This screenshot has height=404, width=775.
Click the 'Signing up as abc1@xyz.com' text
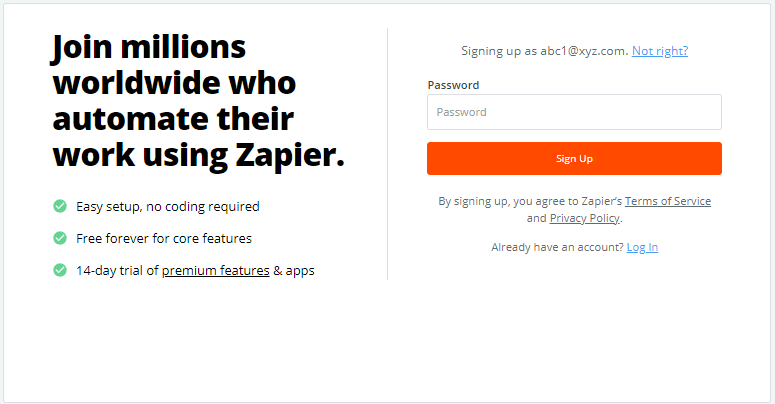(544, 51)
